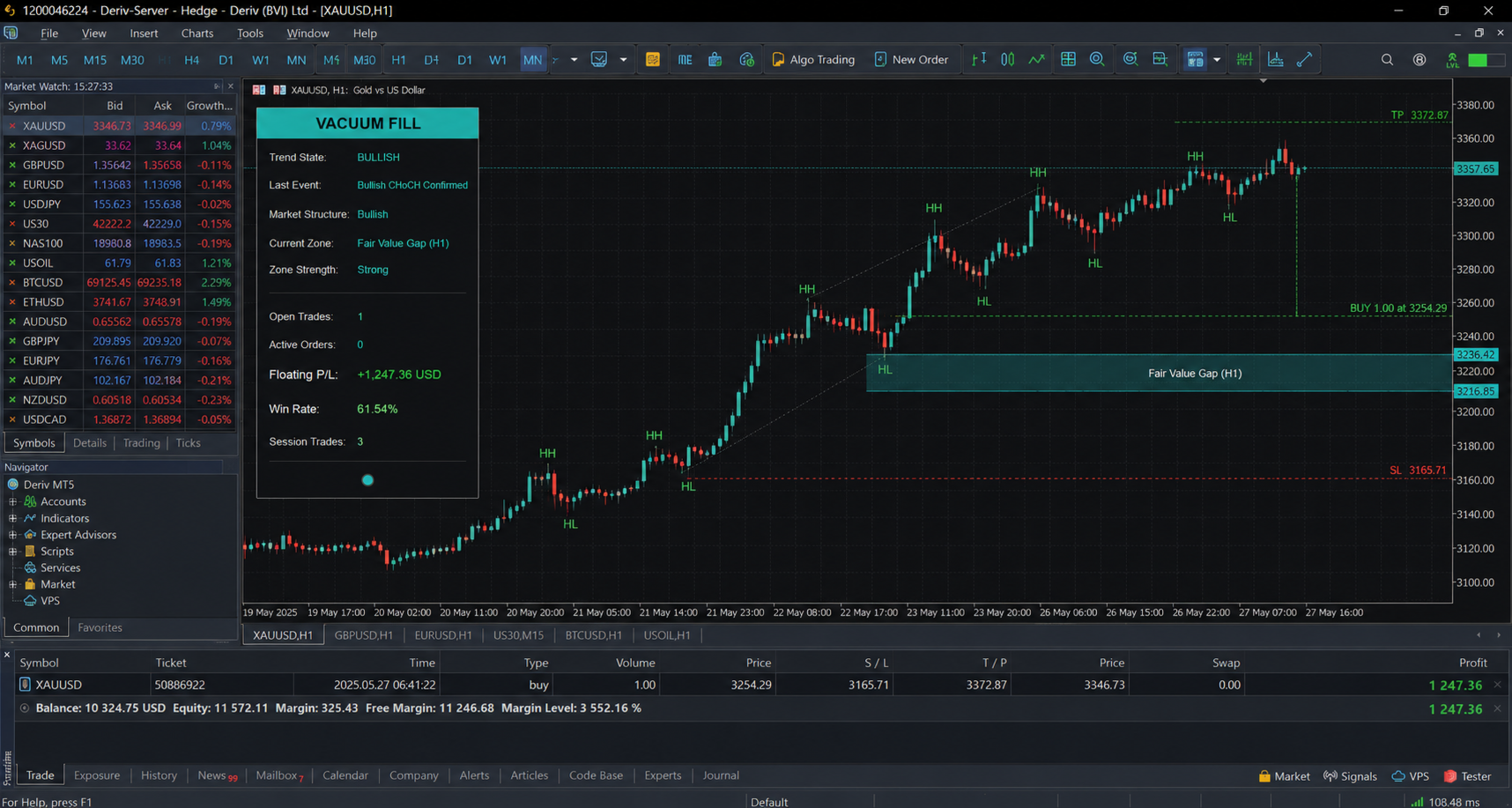Select the candlestick chart type icon
Screen dimensions: 1512x808
point(1008,59)
